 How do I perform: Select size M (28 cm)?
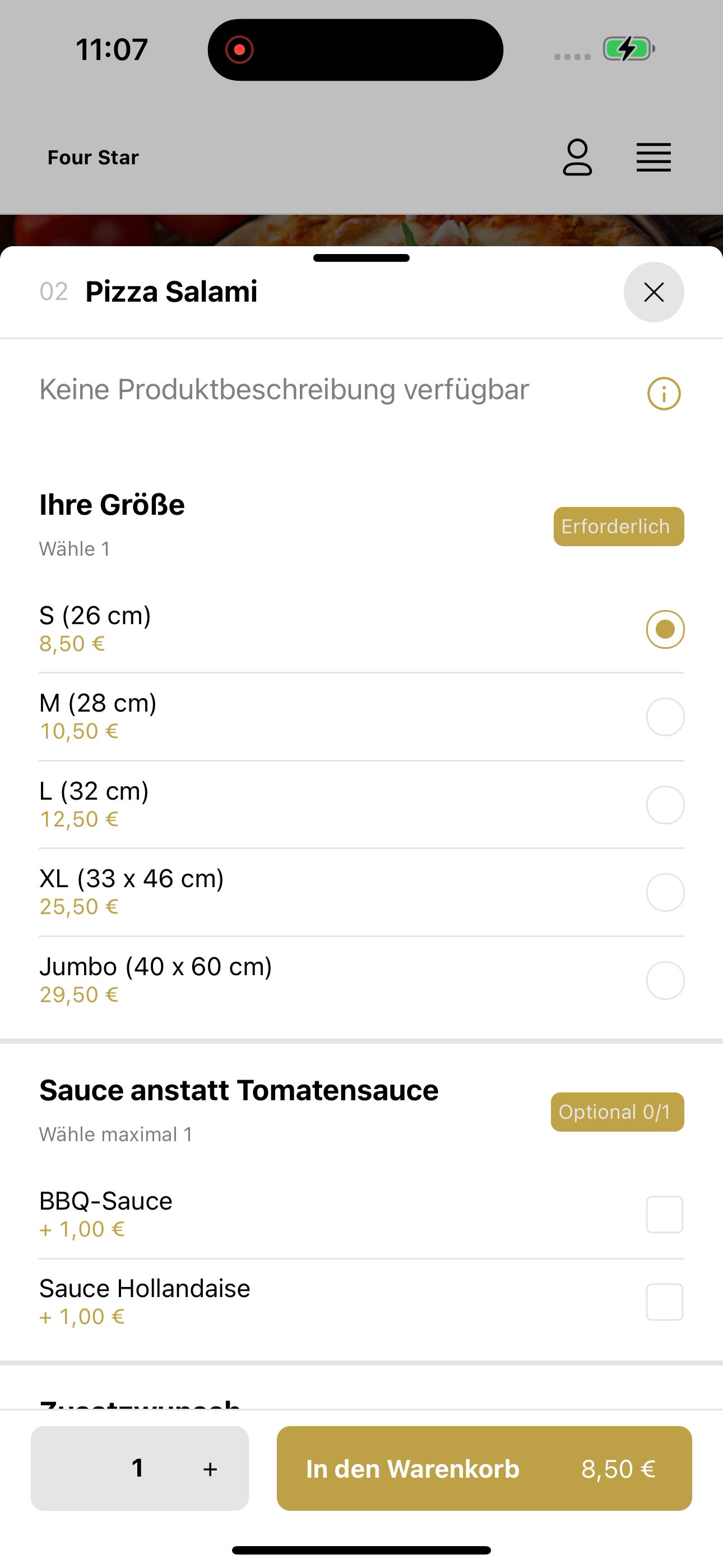[361, 717]
